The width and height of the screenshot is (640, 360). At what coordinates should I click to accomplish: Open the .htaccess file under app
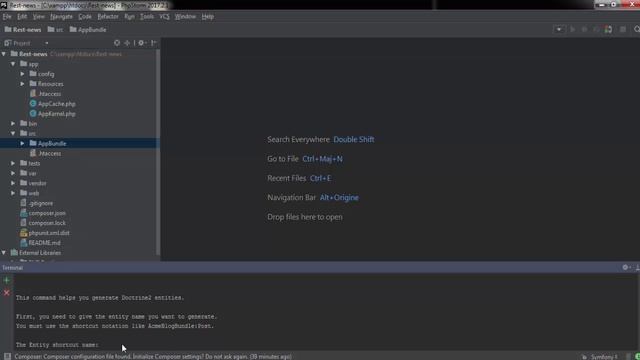(x=49, y=94)
